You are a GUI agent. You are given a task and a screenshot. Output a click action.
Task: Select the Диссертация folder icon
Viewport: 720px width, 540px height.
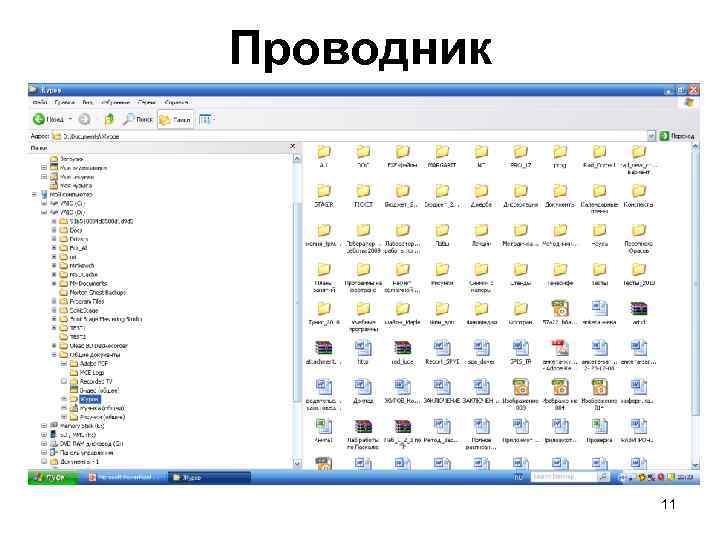[x=521, y=191]
